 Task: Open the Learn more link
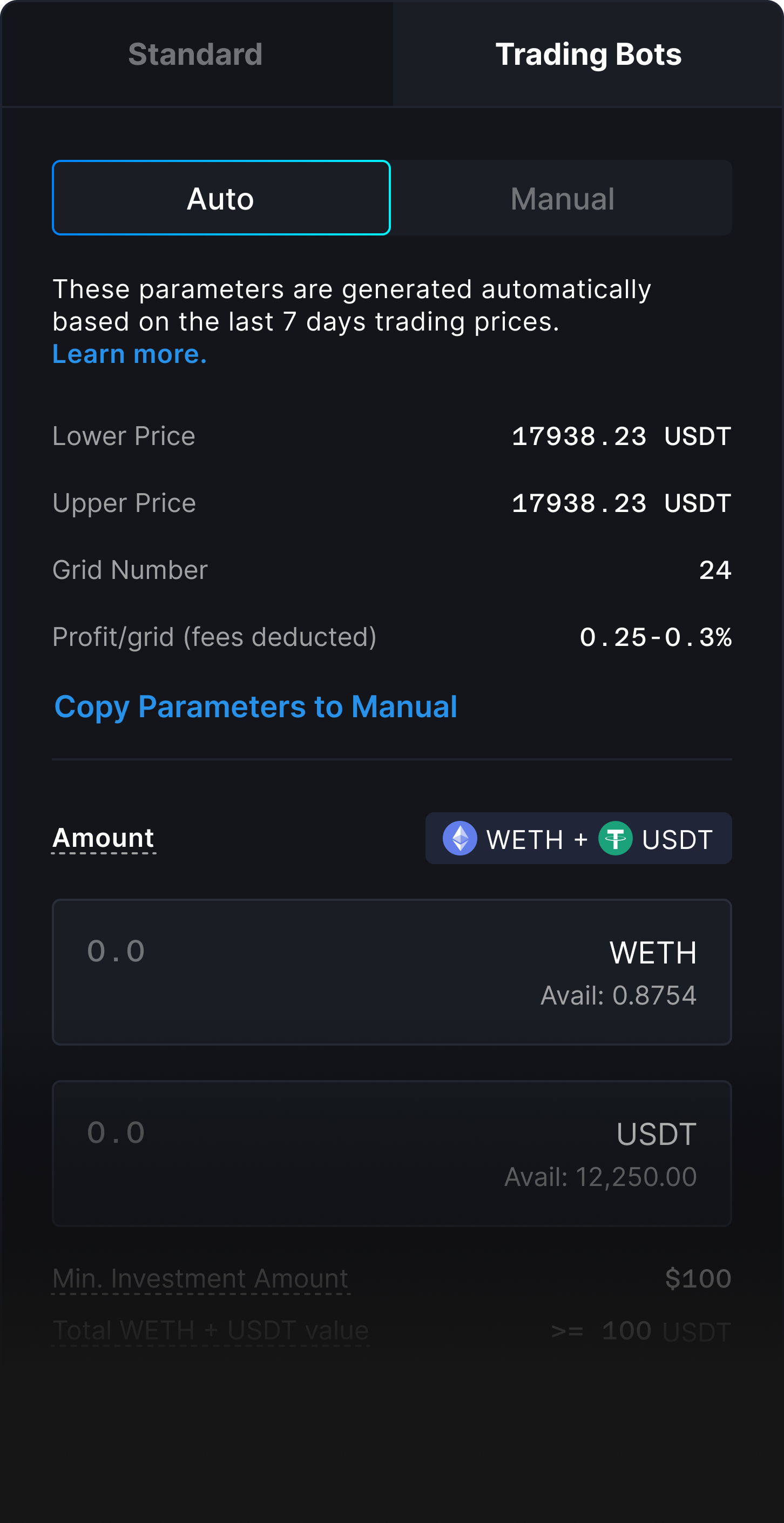[x=130, y=354]
